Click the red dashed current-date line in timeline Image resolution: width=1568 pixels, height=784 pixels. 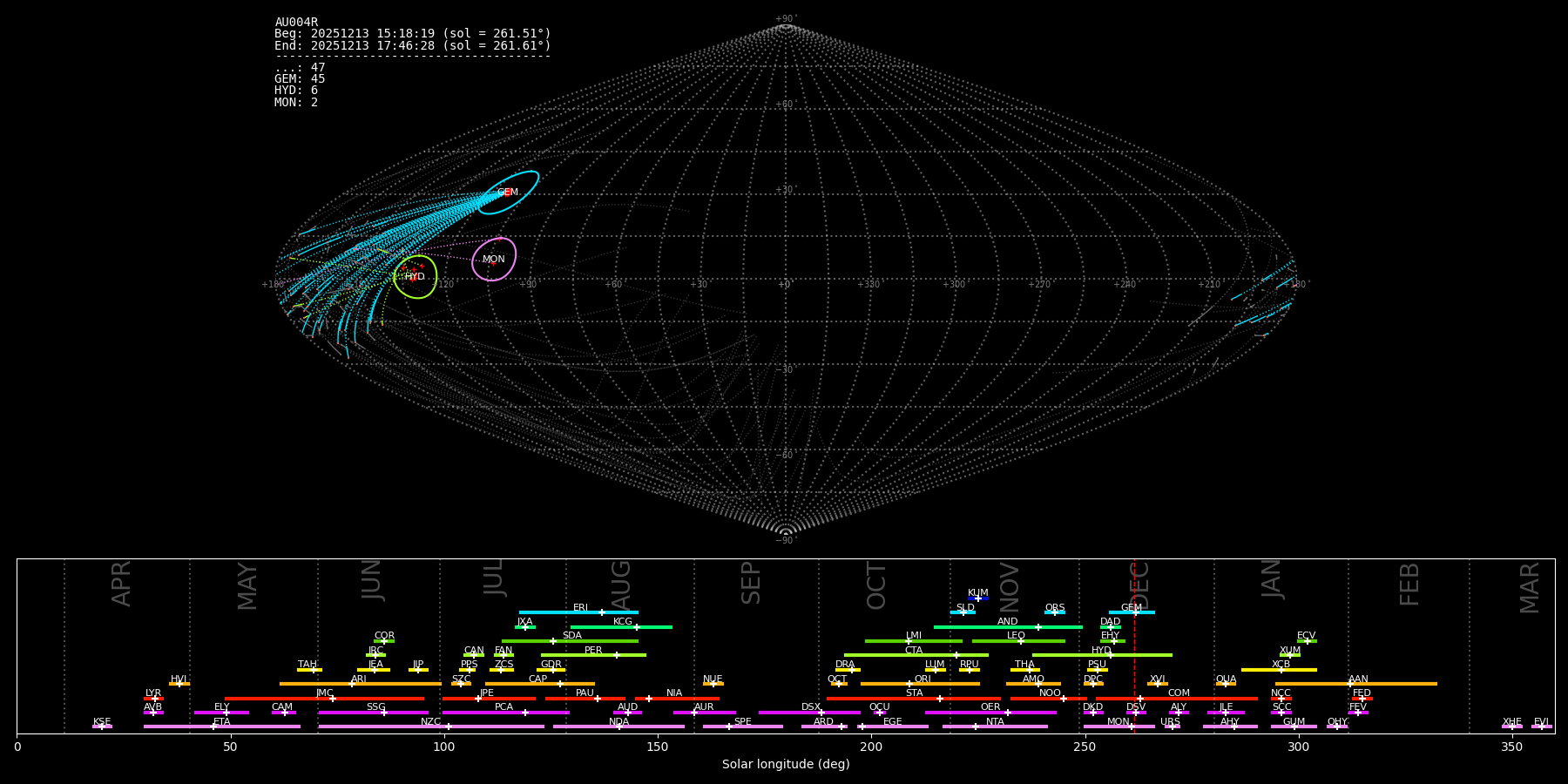click(x=1134, y=645)
